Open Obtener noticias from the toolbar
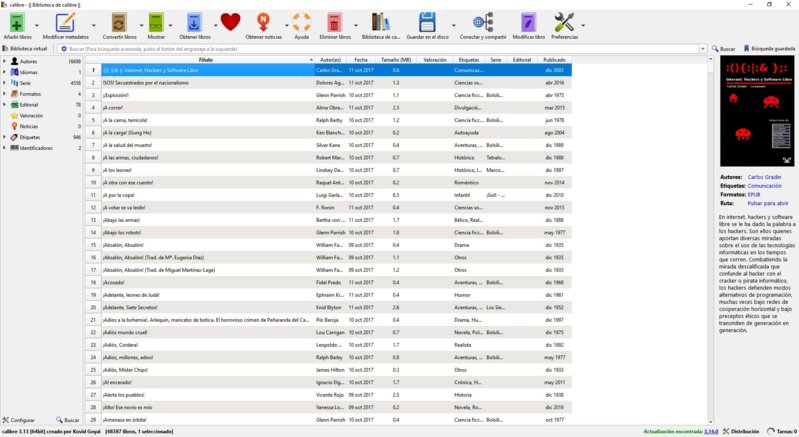Viewport: 799px width, 437px height. click(x=263, y=22)
